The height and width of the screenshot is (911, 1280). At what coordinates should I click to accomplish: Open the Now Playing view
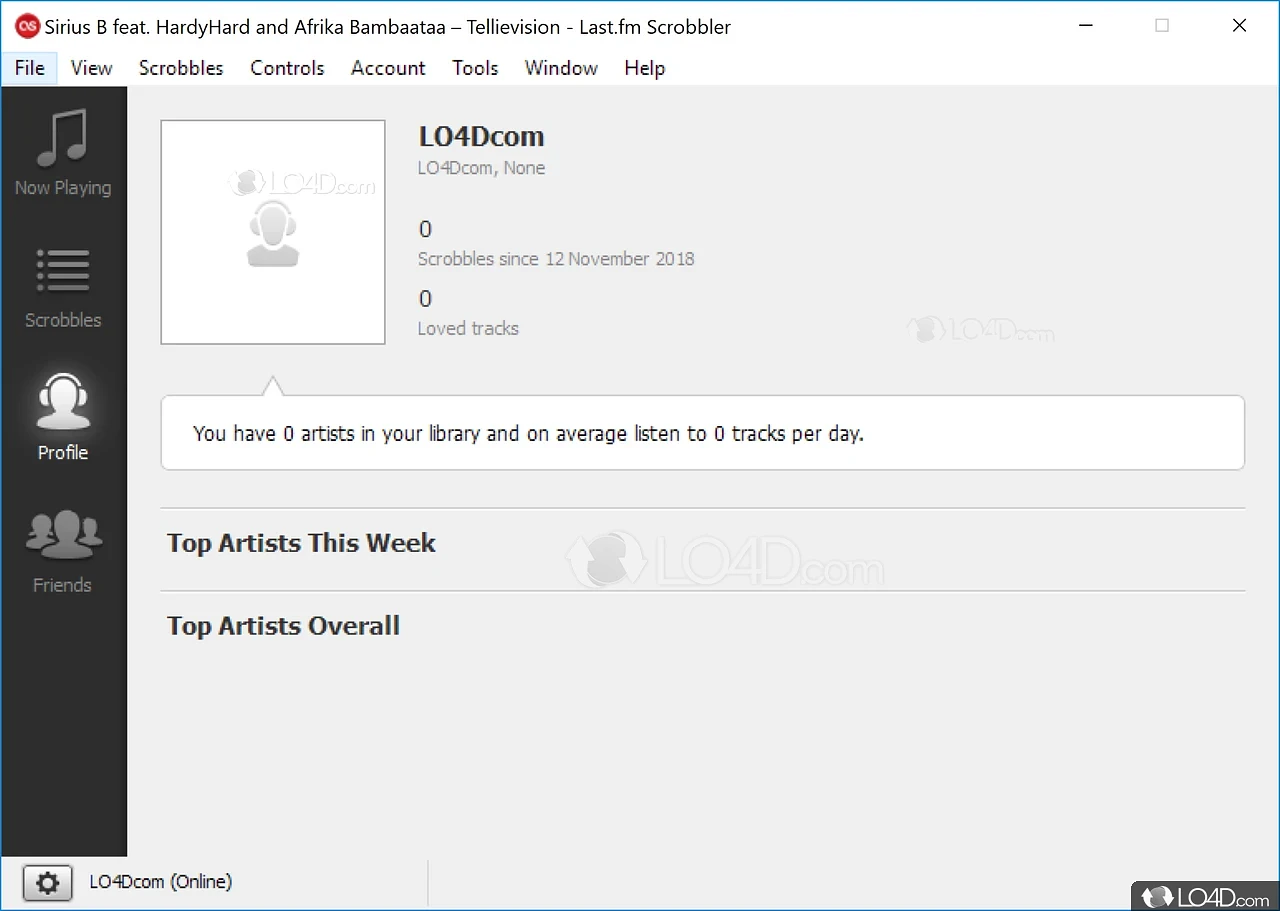click(x=63, y=153)
